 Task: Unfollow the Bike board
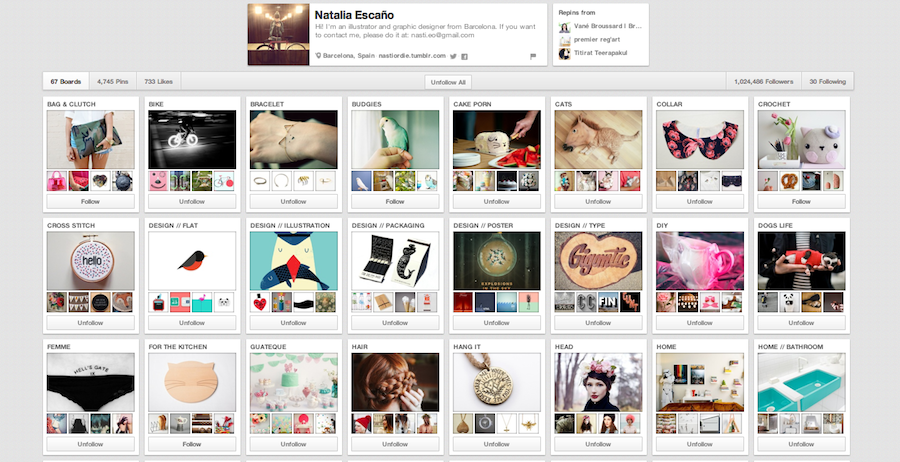point(192,201)
